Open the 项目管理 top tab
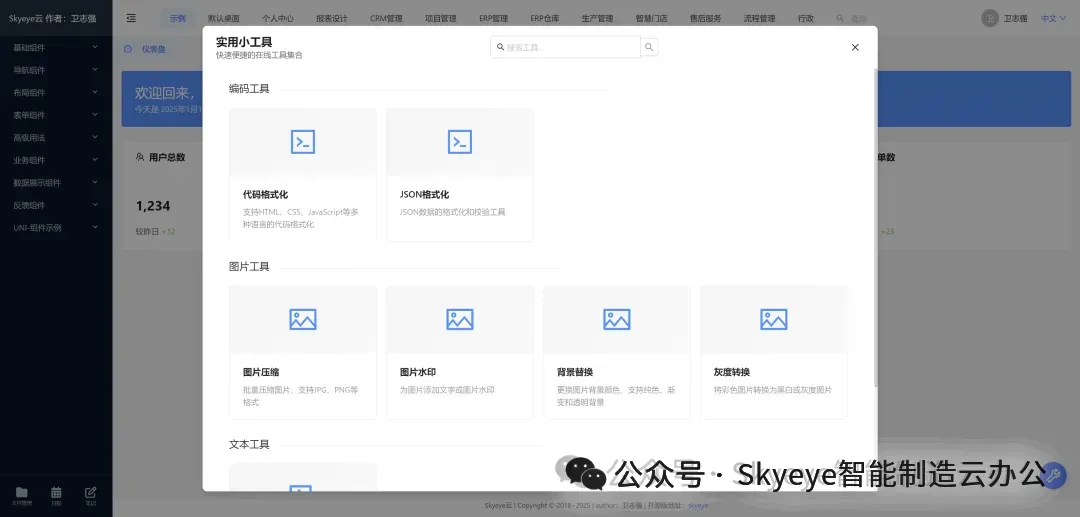1080x517 pixels. [x=441, y=19]
